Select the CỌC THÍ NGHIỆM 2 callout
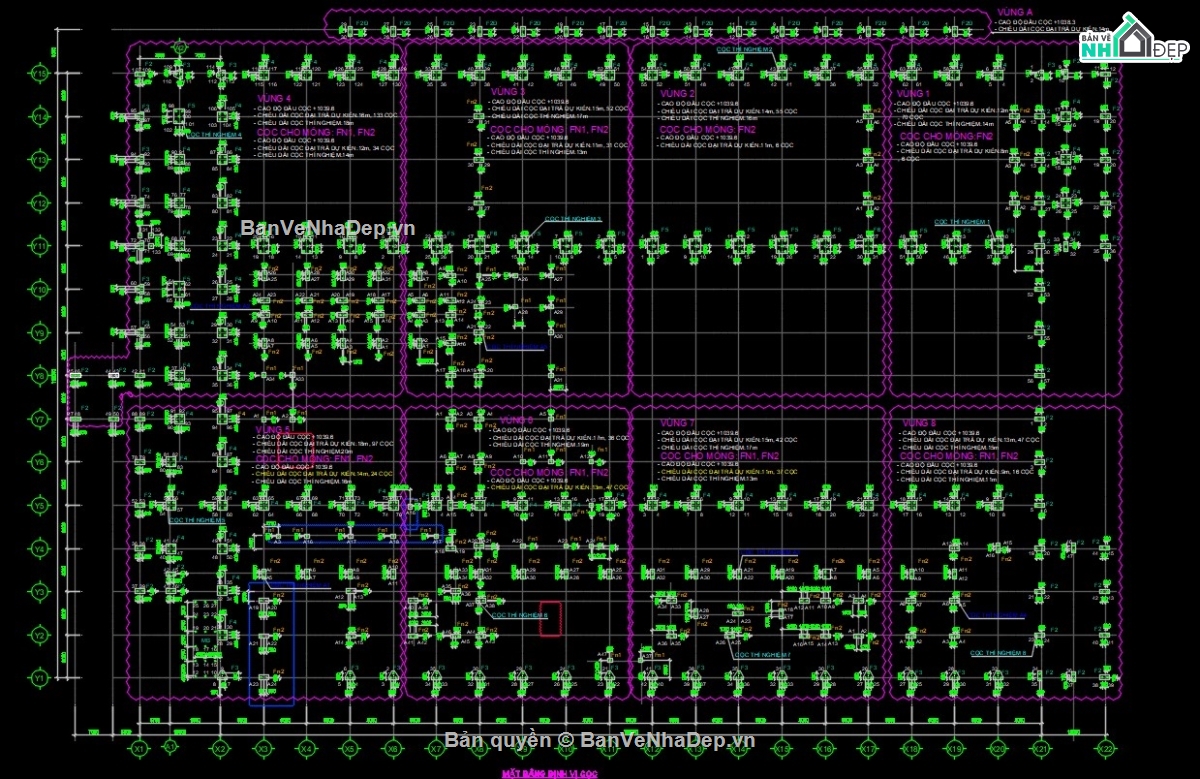The width and height of the screenshot is (1200, 779). 744,48
